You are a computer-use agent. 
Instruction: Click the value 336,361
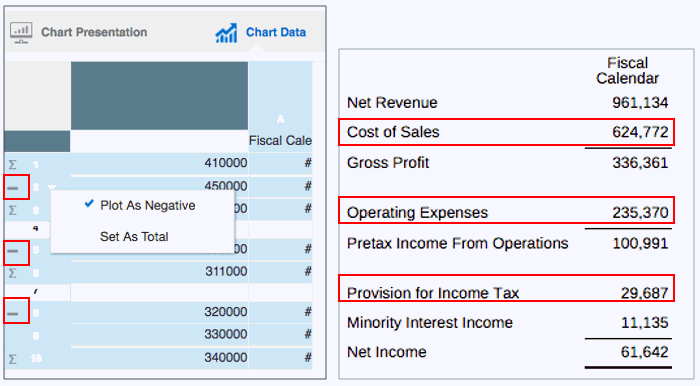[x=640, y=162]
